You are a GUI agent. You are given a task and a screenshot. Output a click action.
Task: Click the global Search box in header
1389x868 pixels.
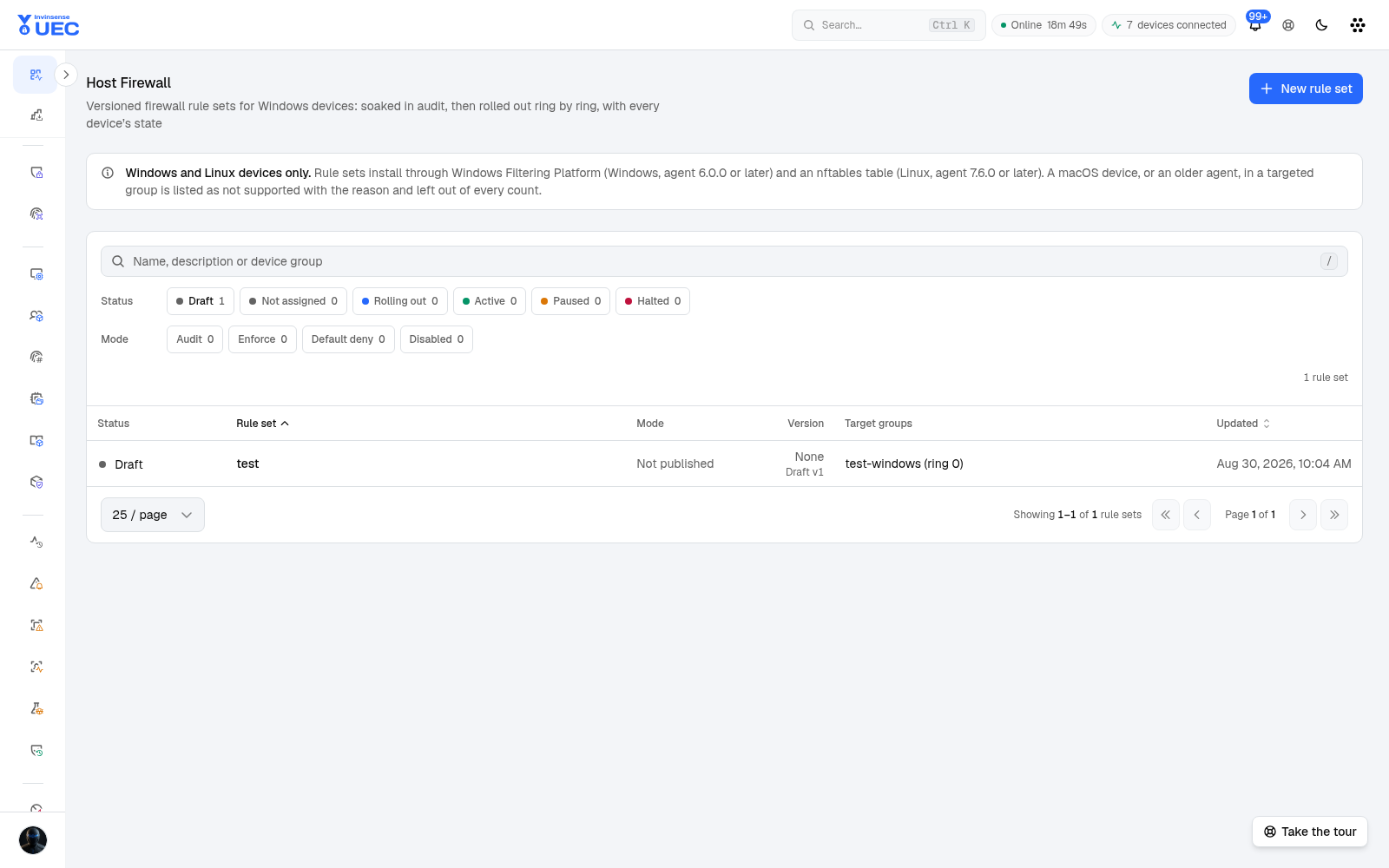click(x=889, y=25)
